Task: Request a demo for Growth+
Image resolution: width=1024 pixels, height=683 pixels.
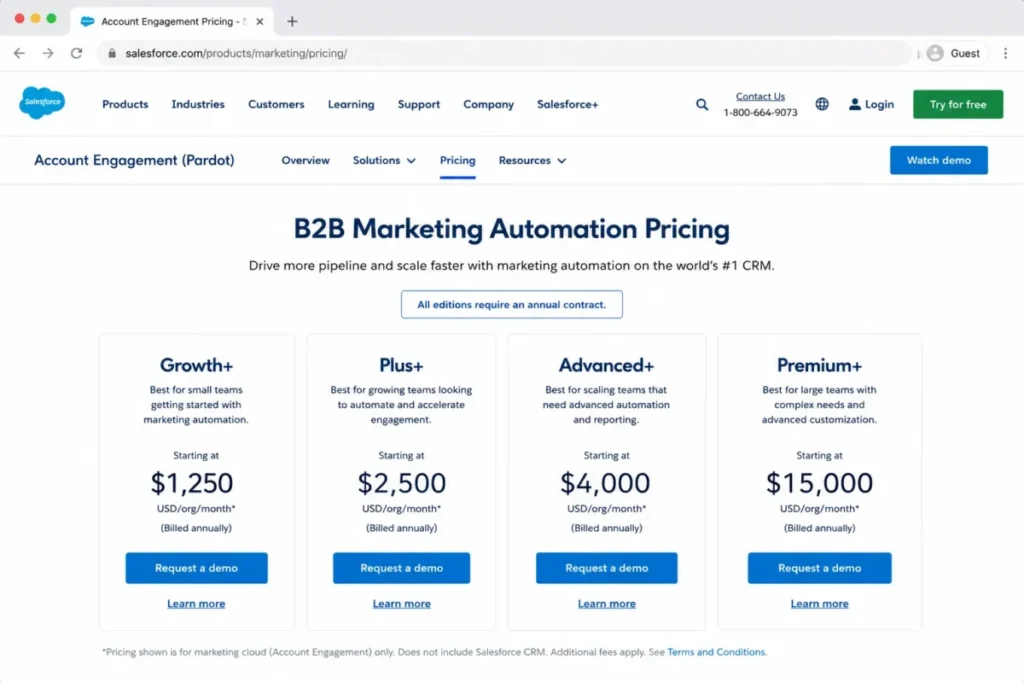Action: (197, 568)
